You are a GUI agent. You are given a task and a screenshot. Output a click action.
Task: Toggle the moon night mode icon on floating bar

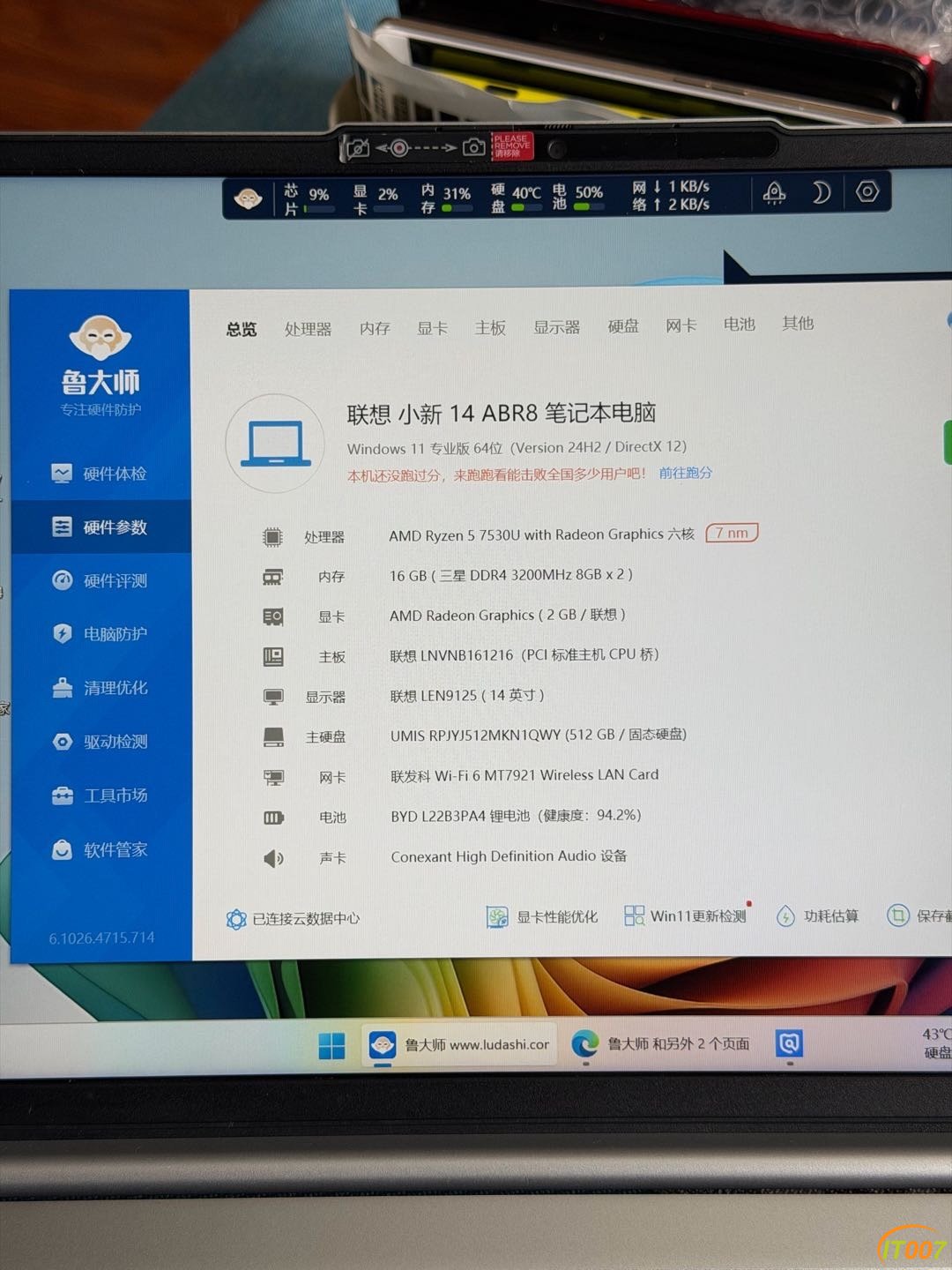click(x=821, y=191)
